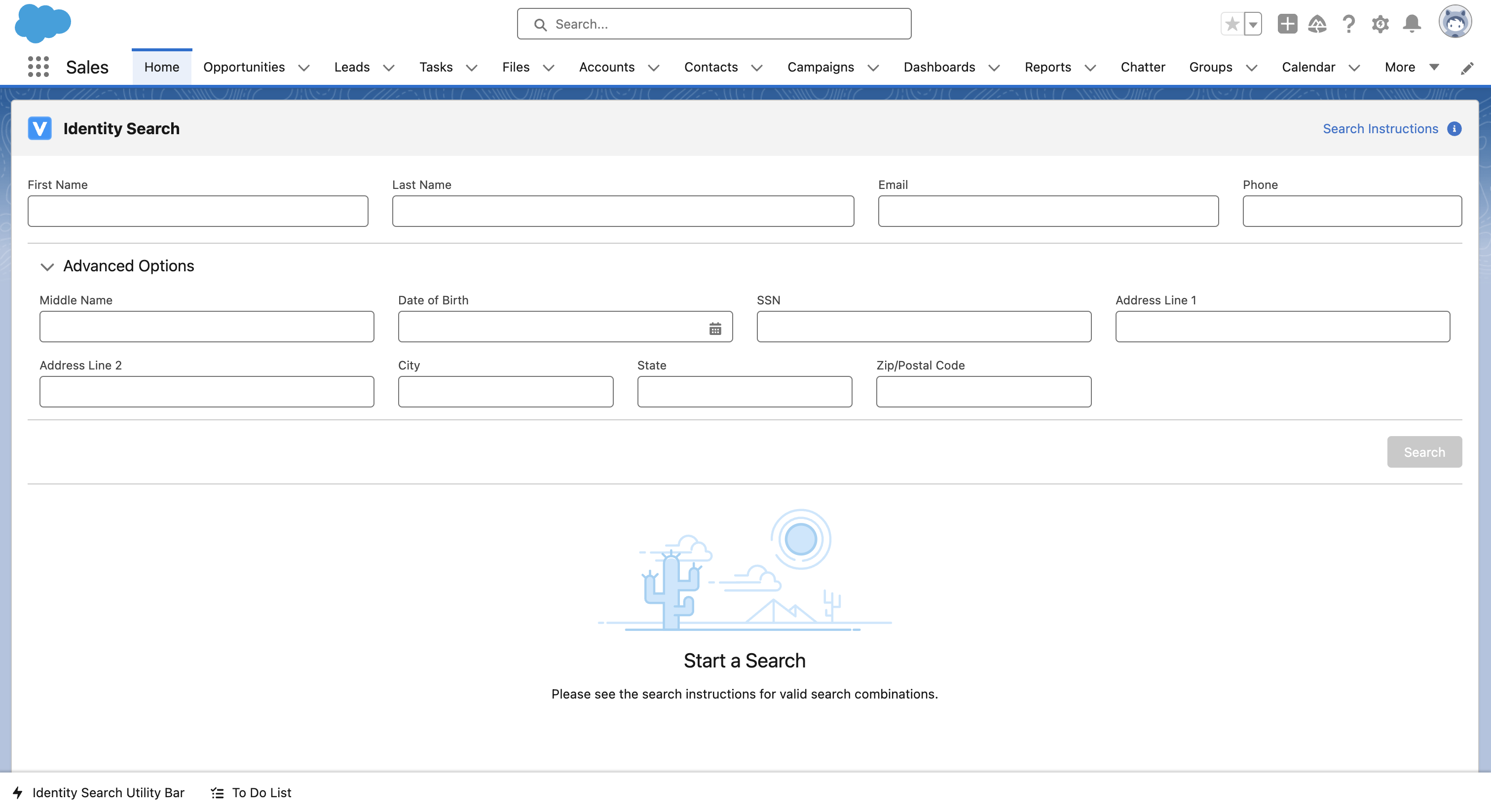The image size is (1491, 812).
Task: Click the Address Line 1 field
Action: point(1283,327)
